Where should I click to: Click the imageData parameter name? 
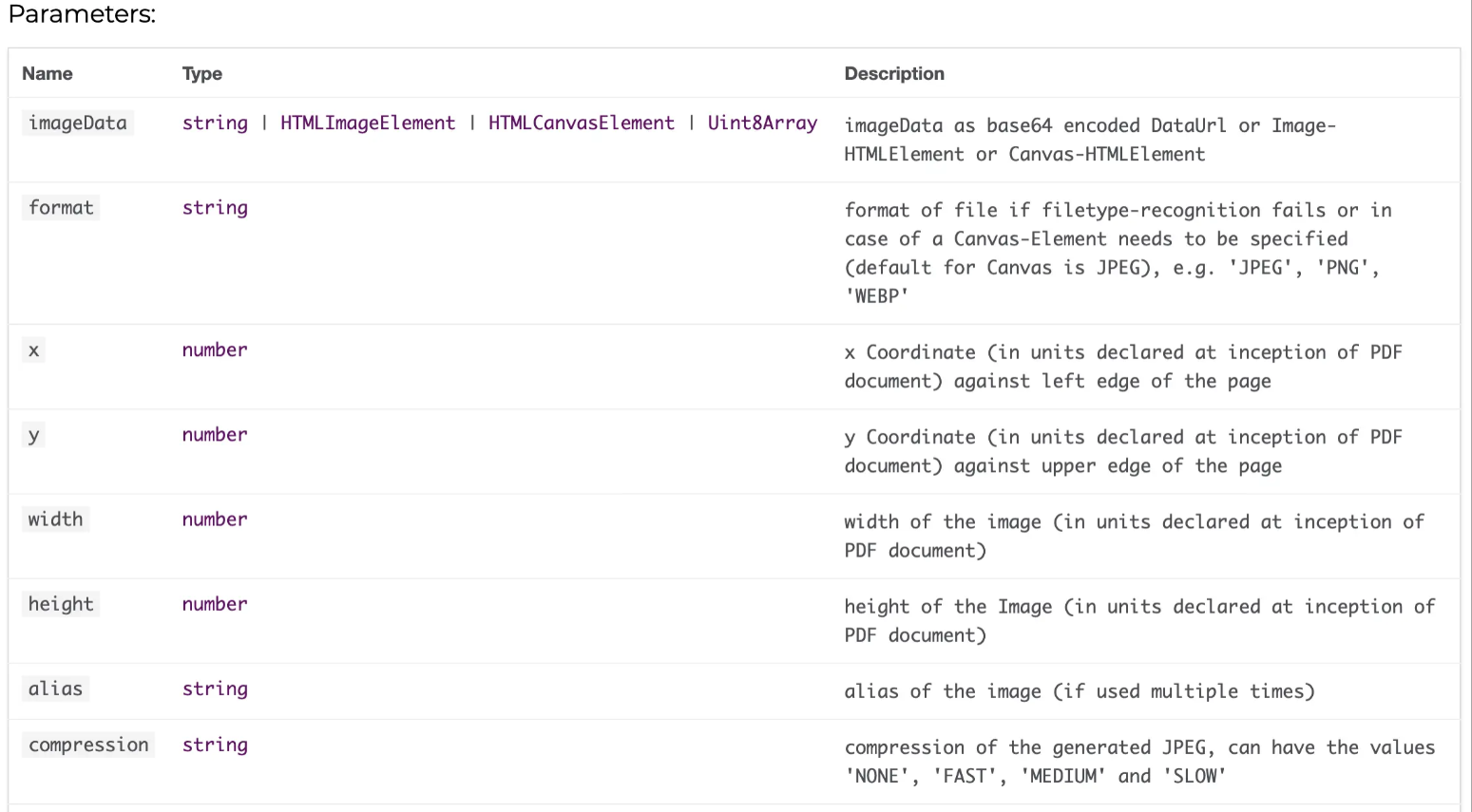coord(78,123)
